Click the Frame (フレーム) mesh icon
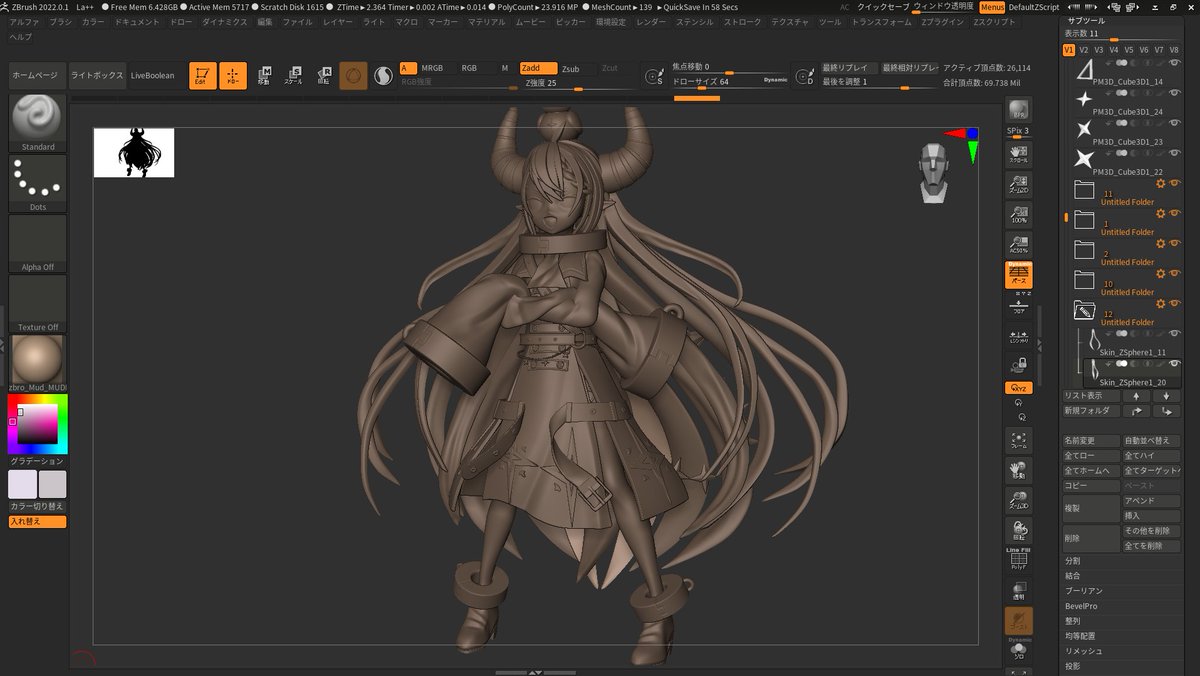This screenshot has height=676, width=1200. (x=1019, y=441)
